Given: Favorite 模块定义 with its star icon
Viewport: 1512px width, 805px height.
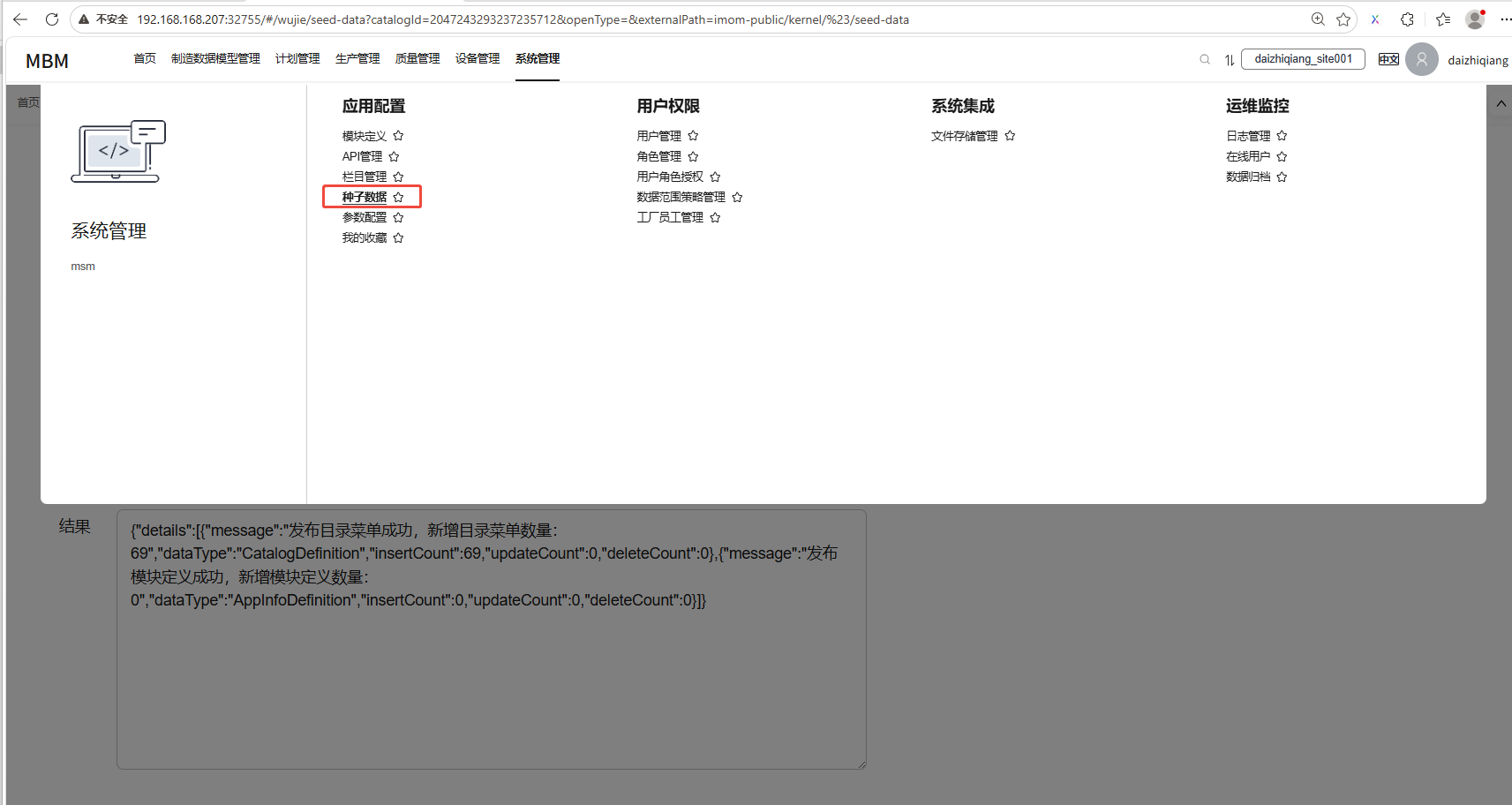Looking at the screenshot, I should [398, 136].
